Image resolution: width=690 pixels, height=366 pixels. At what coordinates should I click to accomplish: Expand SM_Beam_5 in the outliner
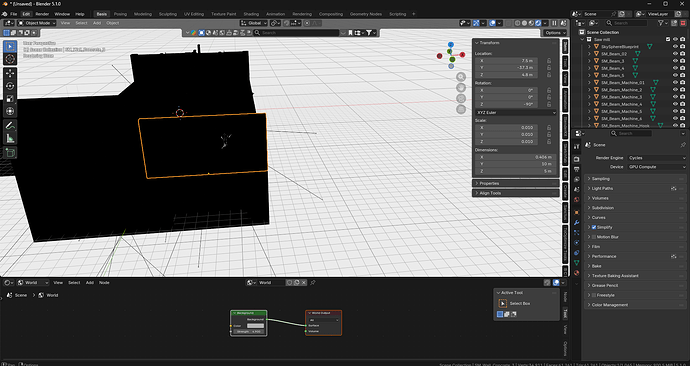590,75
